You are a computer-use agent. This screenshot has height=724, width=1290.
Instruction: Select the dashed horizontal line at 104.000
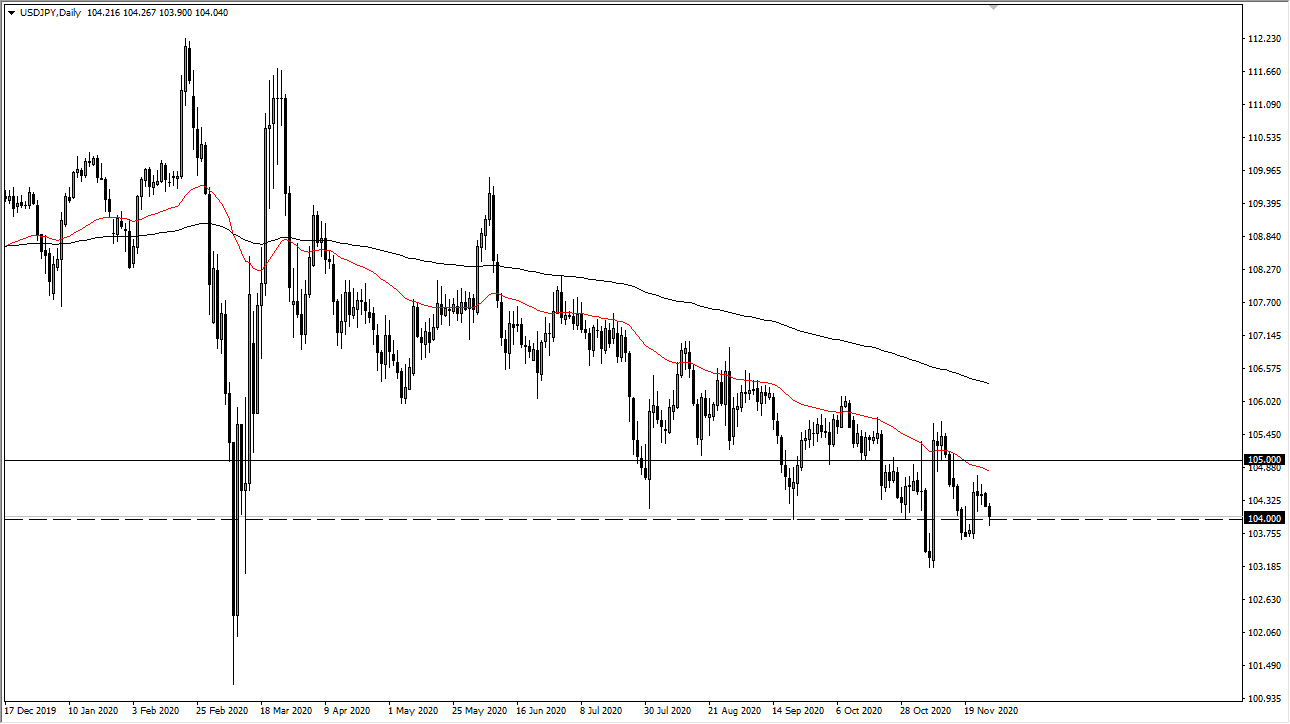point(600,517)
